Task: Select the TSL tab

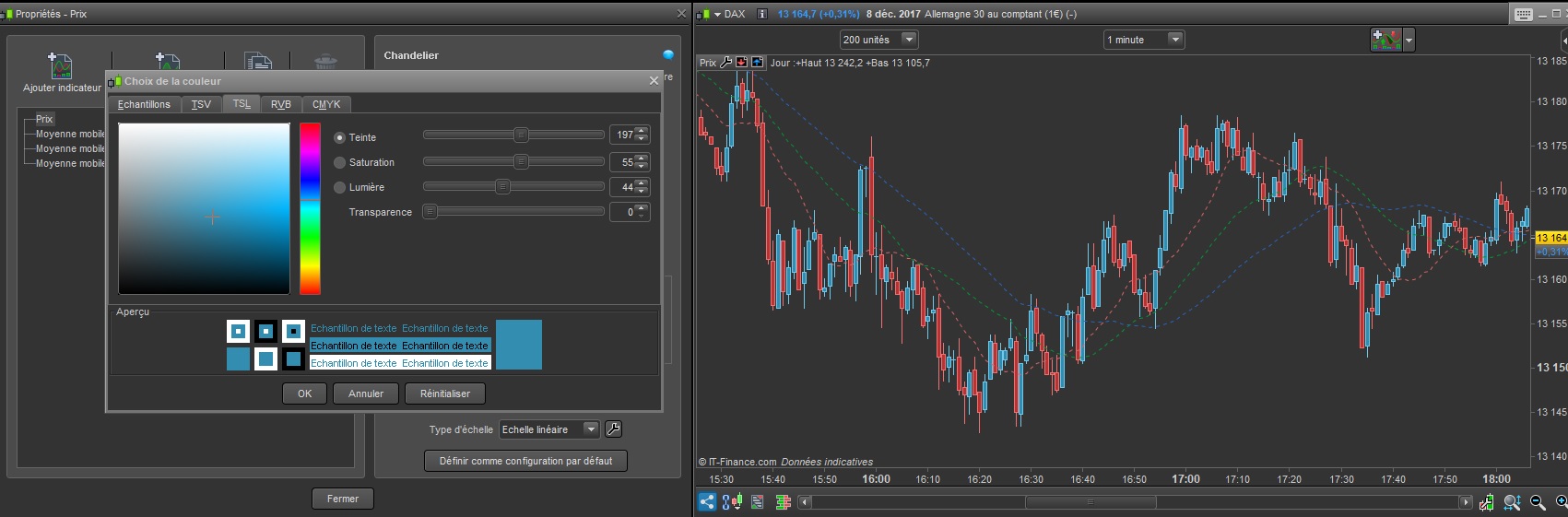Action: (242, 103)
